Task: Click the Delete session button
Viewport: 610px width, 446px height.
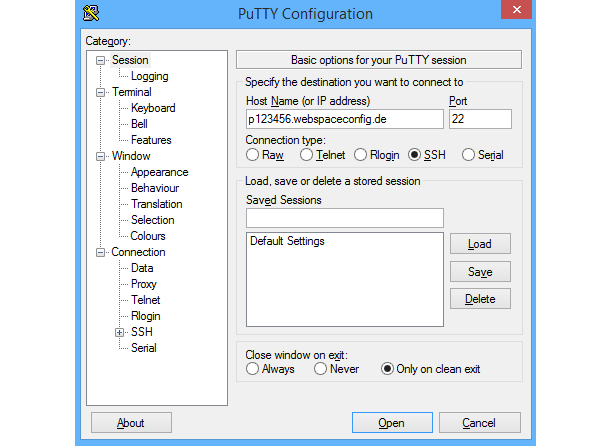Action: 480,299
